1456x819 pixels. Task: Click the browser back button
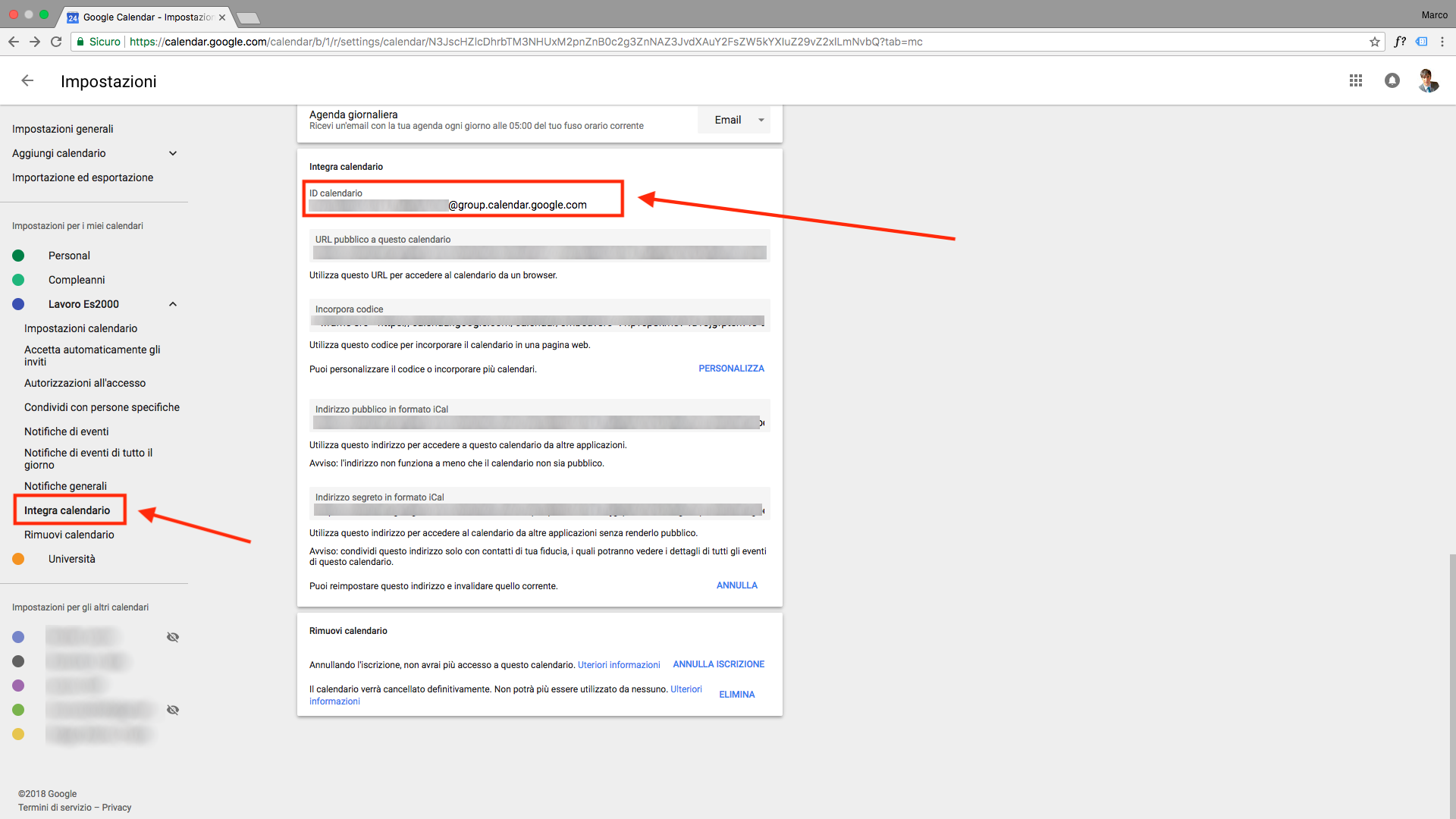click(14, 42)
